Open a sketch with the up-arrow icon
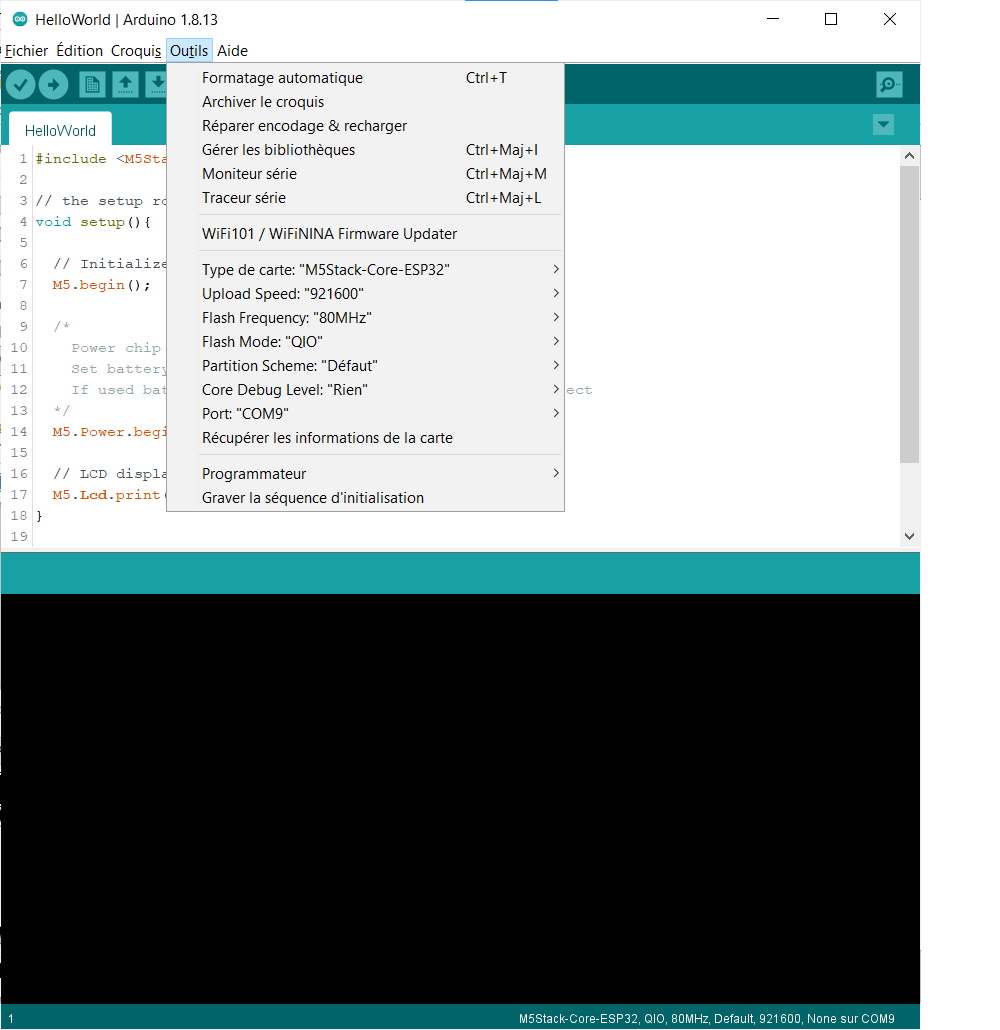Image resolution: width=1000 pixels, height=1030 pixels. point(125,85)
